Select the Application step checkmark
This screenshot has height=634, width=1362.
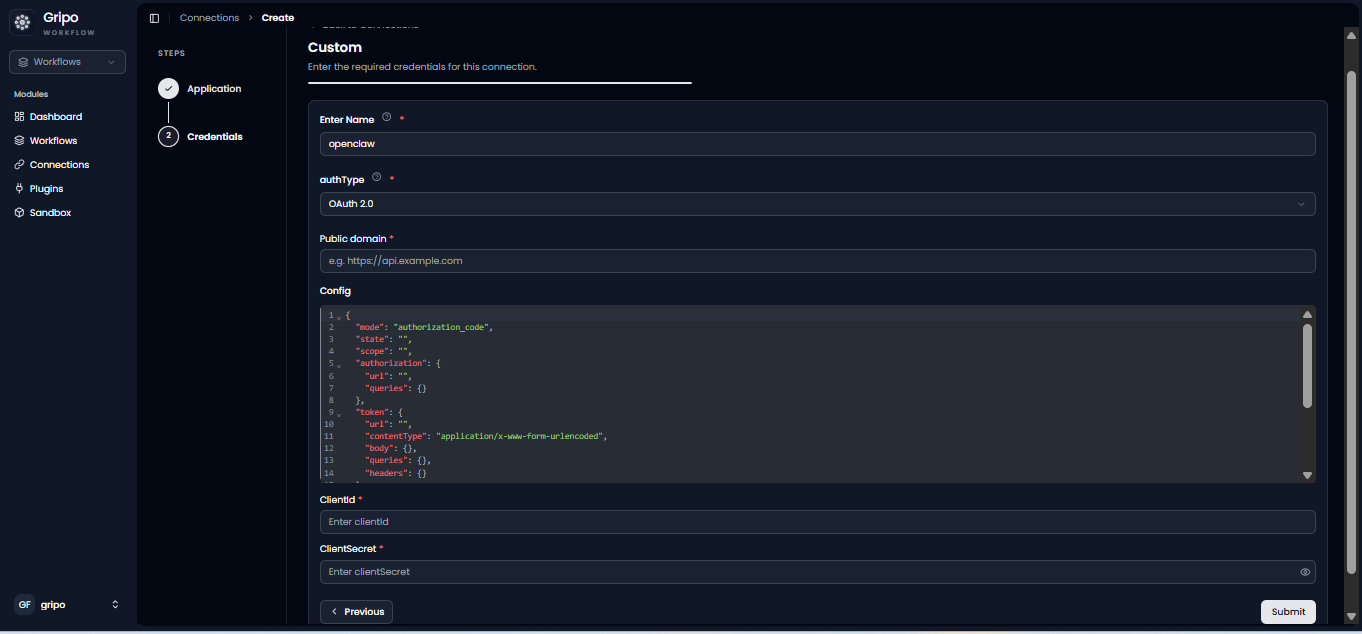point(168,89)
